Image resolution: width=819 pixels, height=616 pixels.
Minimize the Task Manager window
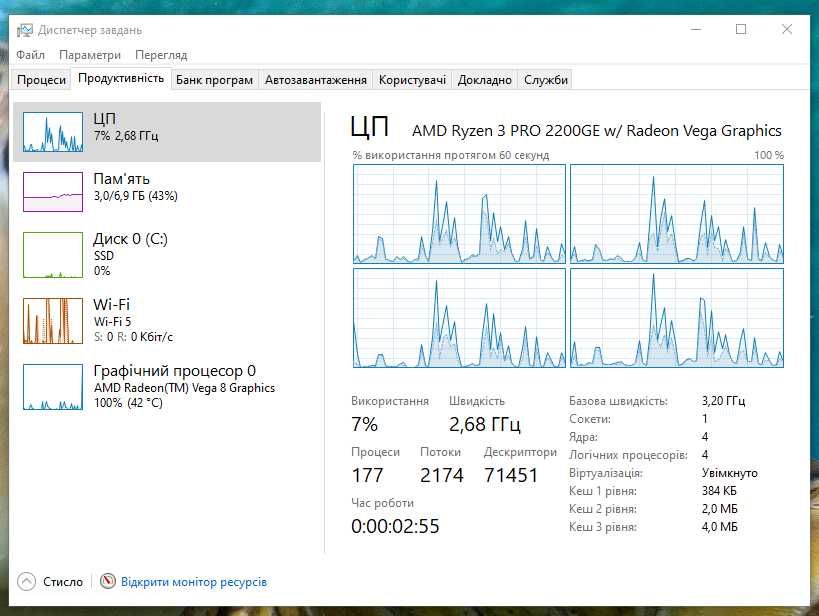point(696,29)
